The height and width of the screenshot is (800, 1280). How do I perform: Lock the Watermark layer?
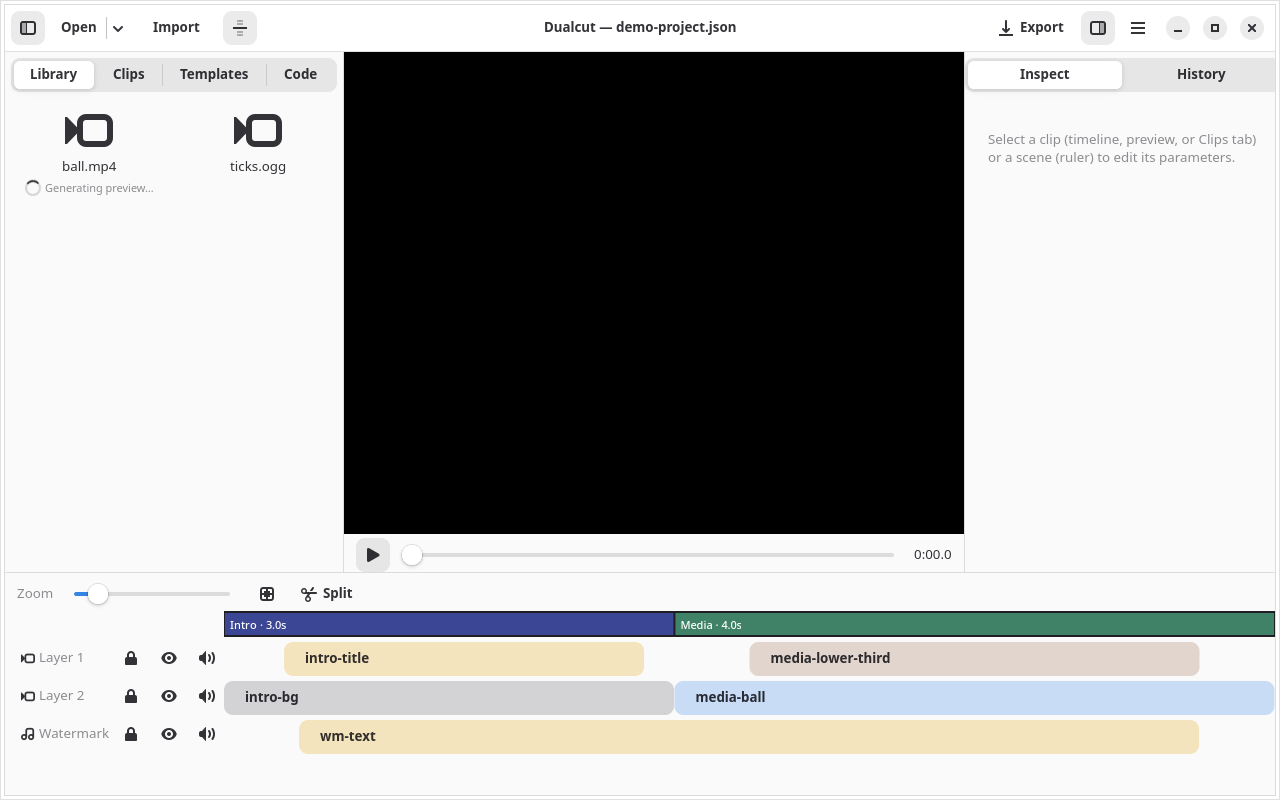click(x=131, y=734)
